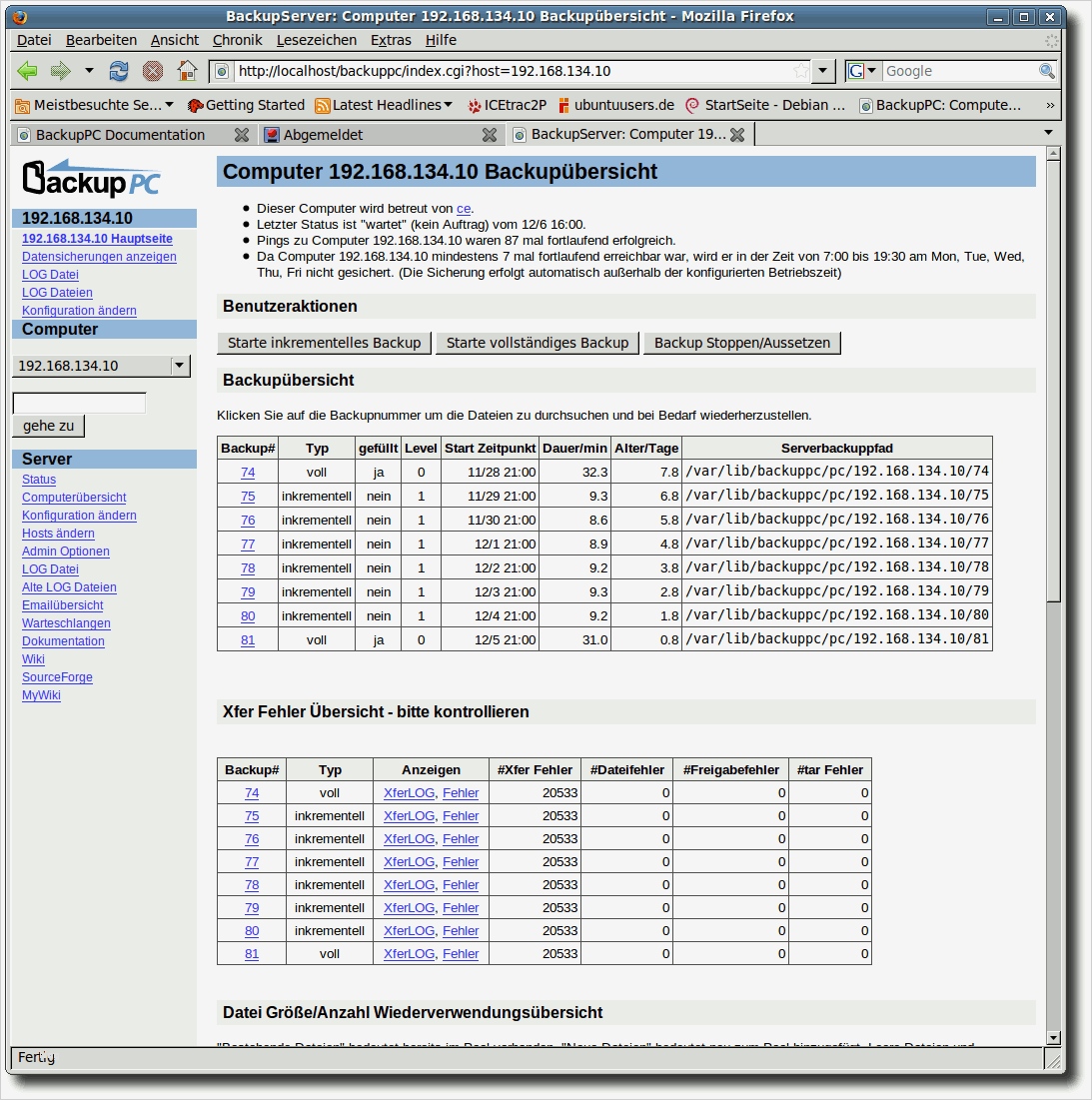Open the Extras menu

pyautogui.click(x=391, y=40)
